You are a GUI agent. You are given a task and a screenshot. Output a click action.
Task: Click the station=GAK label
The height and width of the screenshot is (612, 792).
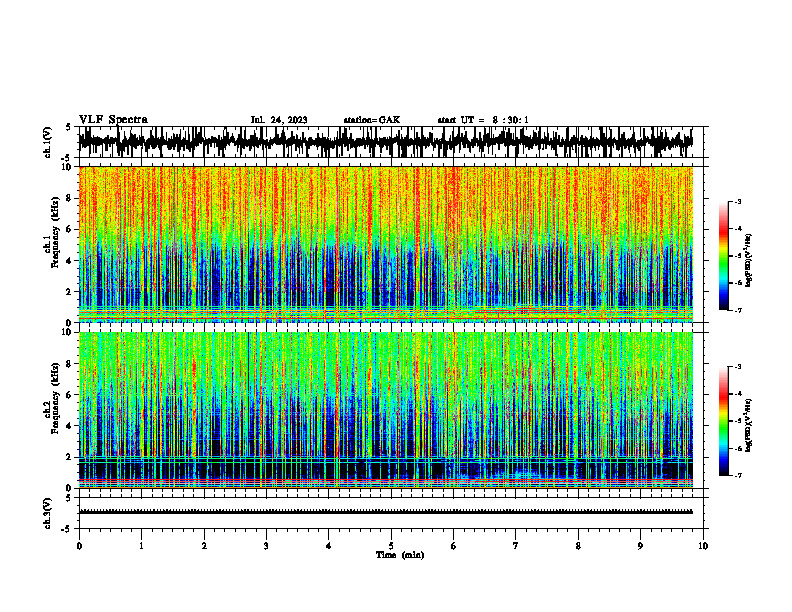point(372,120)
